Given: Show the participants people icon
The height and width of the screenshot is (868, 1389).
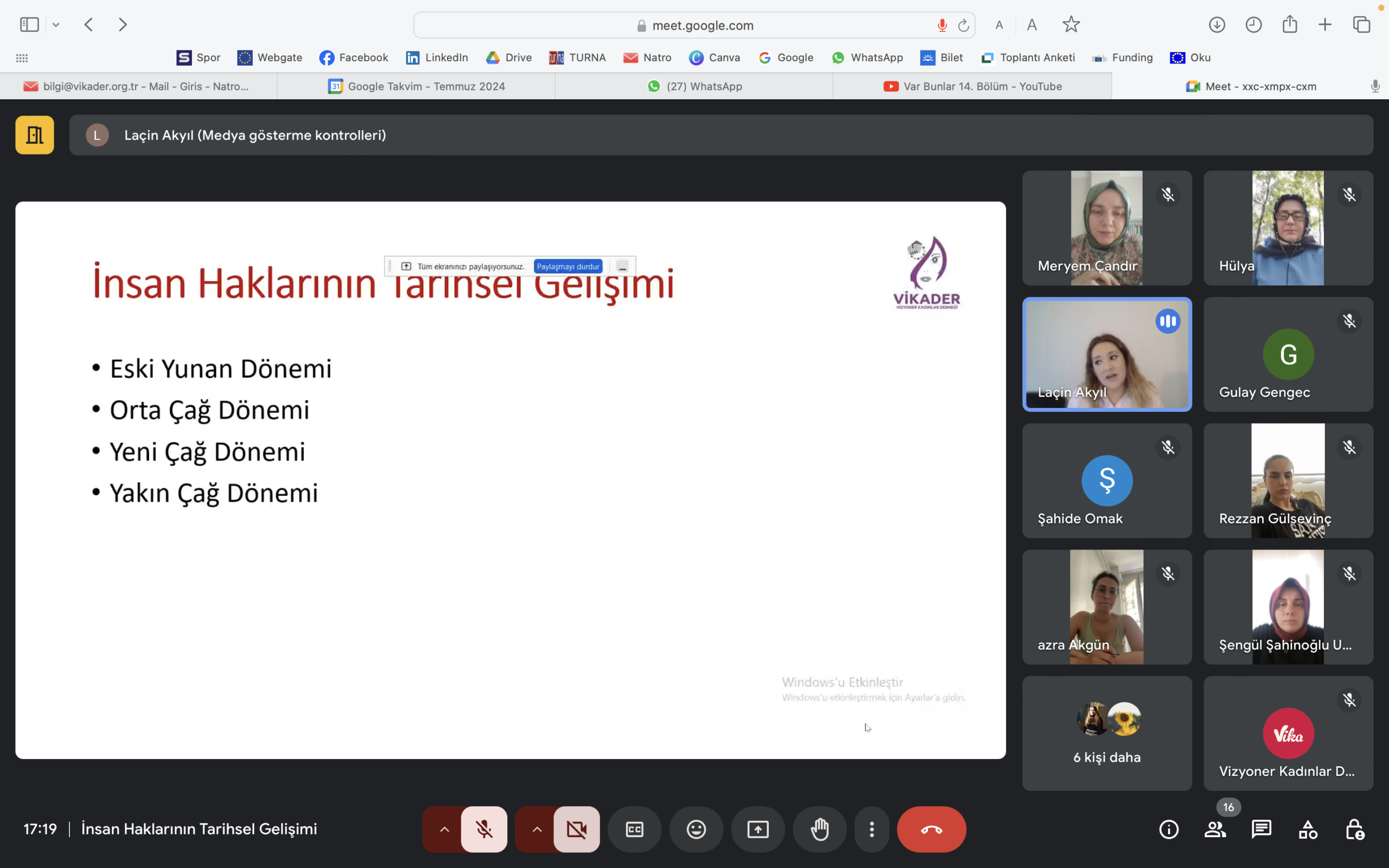Looking at the screenshot, I should coord(1214,829).
